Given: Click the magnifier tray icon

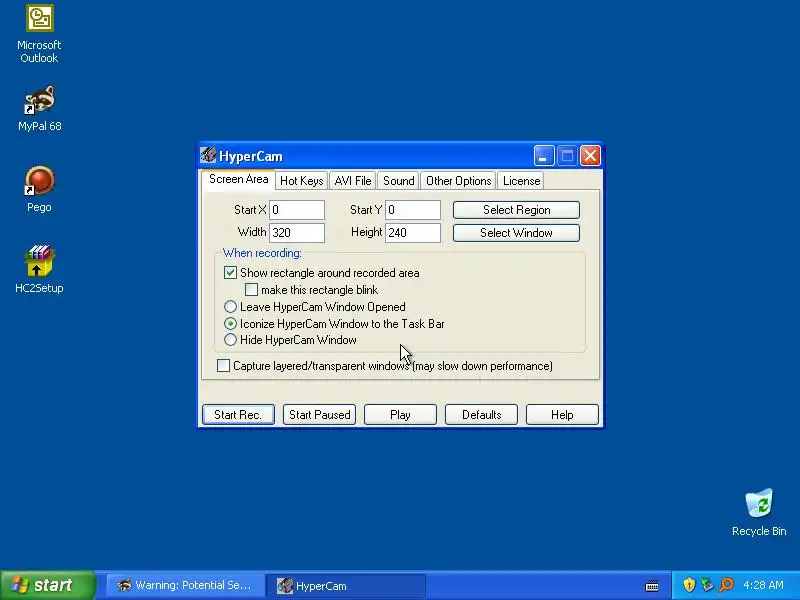Looking at the screenshot, I should point(726,585).
